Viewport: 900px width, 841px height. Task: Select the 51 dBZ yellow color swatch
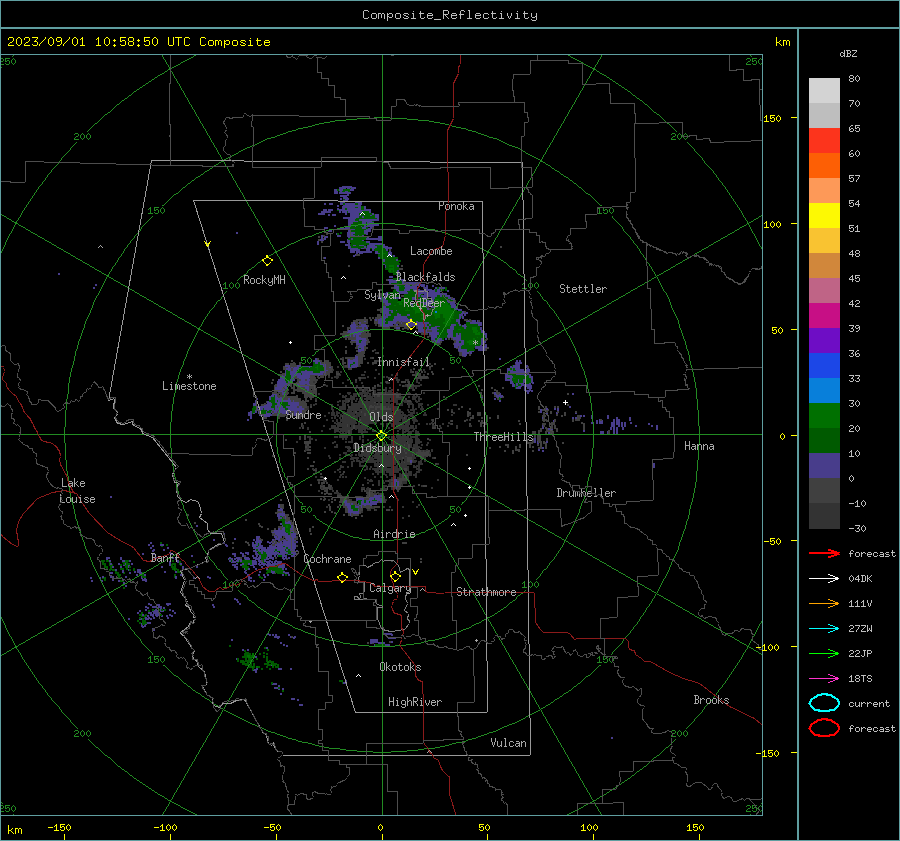(824, 215)
